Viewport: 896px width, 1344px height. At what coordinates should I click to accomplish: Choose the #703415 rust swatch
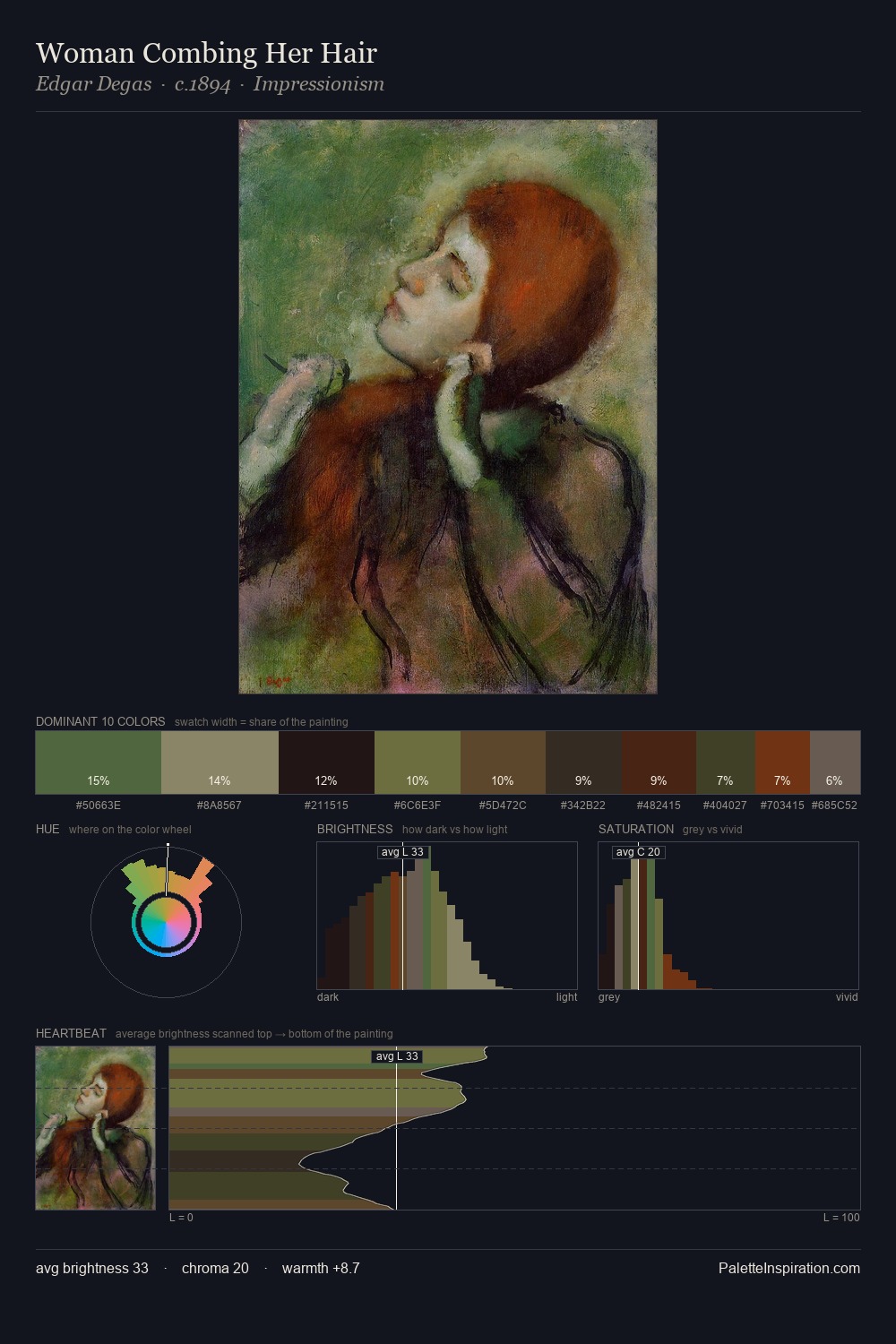pos(782,762)
